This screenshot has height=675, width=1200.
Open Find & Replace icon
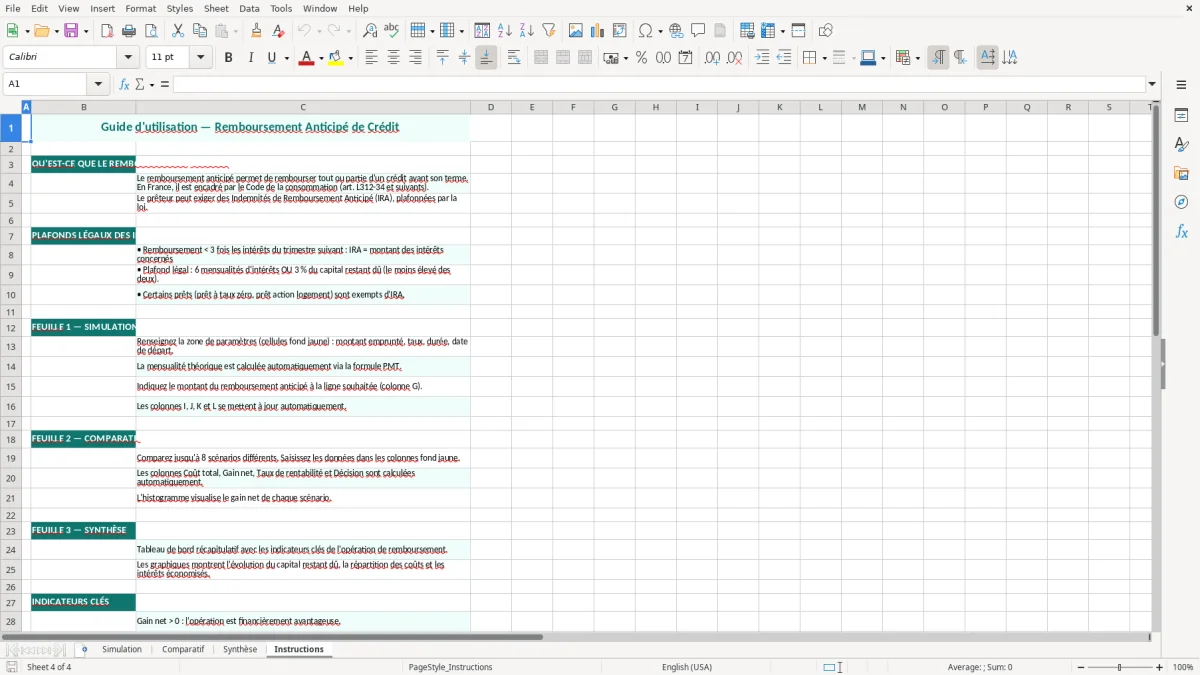pyautogui.click(x=370, y=31)
